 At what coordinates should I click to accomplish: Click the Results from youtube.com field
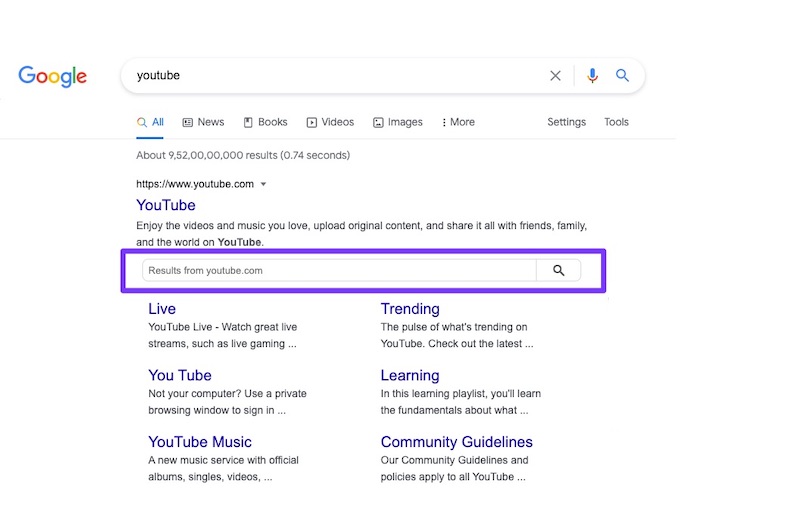coord(338,270)
